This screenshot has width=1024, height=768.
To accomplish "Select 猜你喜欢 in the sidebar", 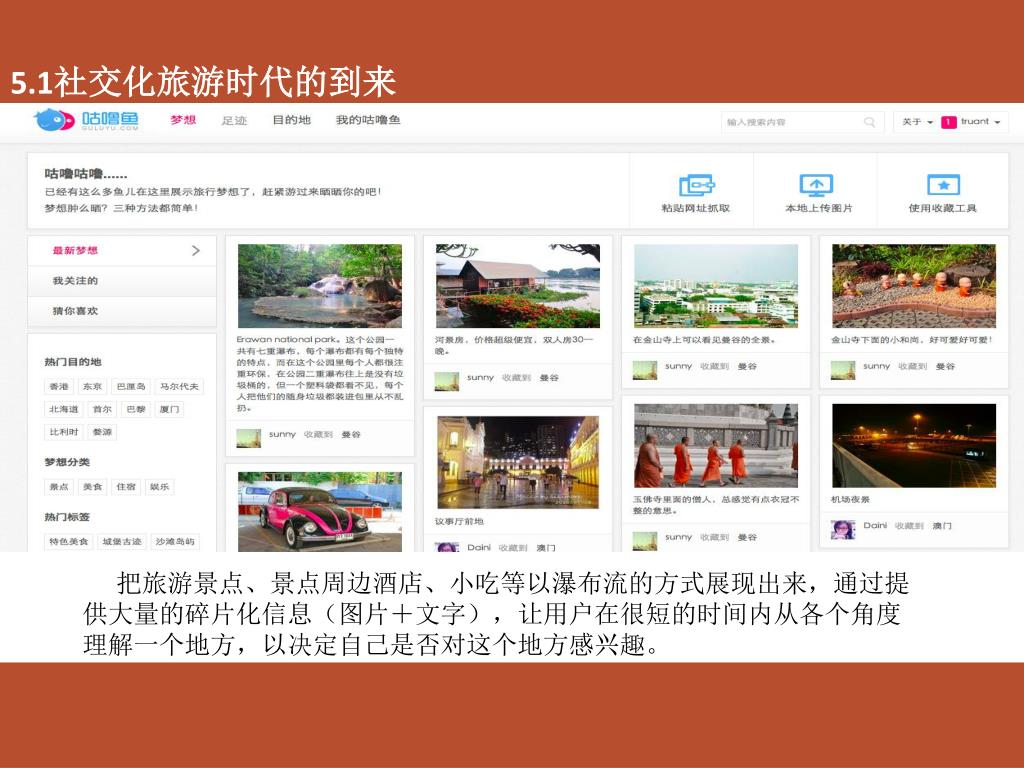I will (x=122, y=312).
